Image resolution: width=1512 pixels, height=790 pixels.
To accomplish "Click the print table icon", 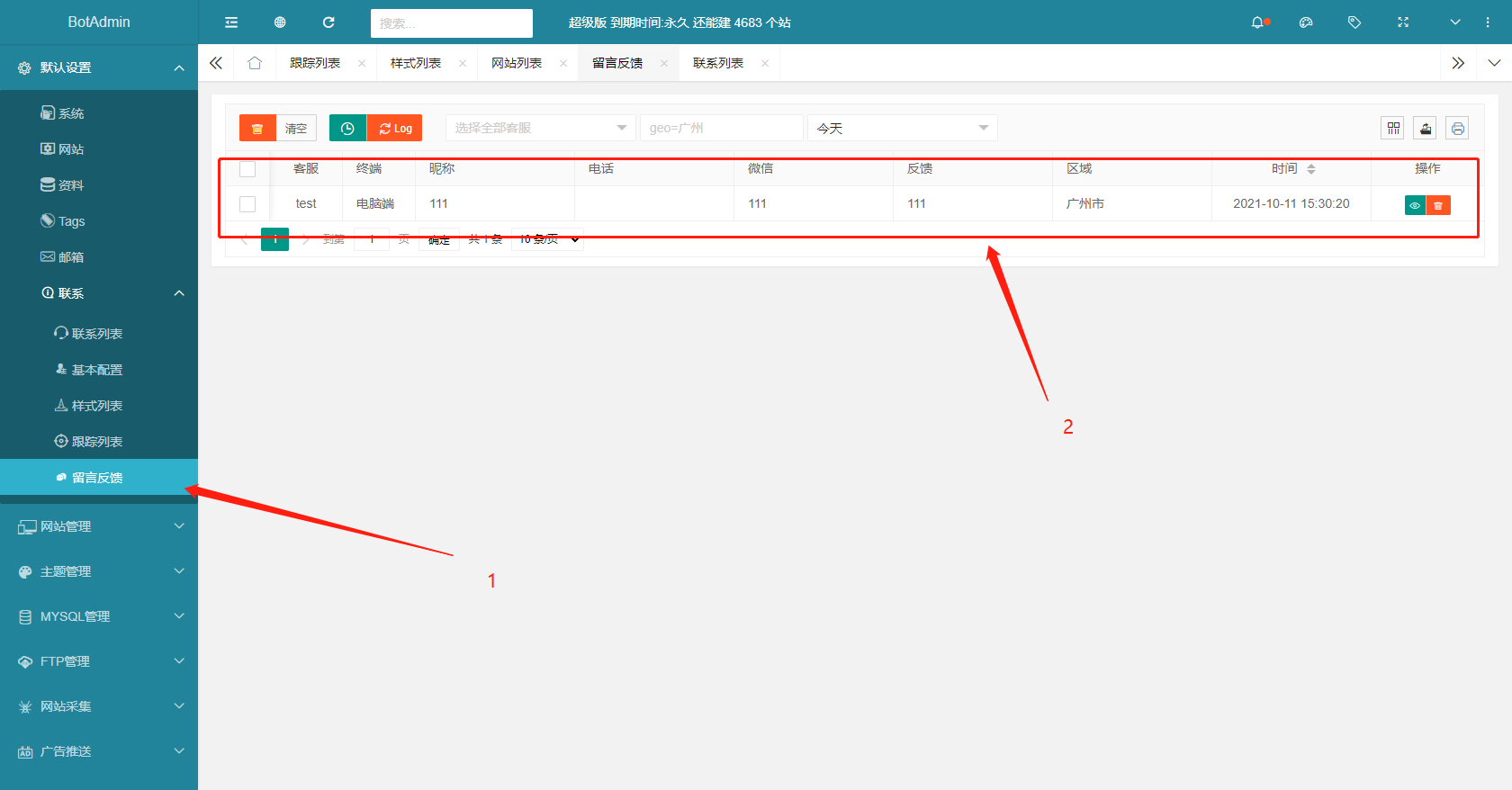I will [x=1458, y=128].
